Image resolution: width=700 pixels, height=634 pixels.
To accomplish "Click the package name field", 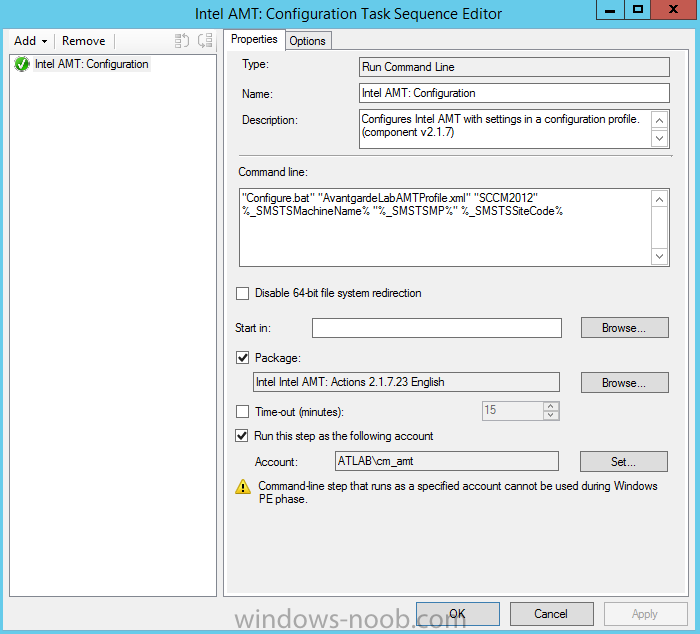I will coord(406,382).
